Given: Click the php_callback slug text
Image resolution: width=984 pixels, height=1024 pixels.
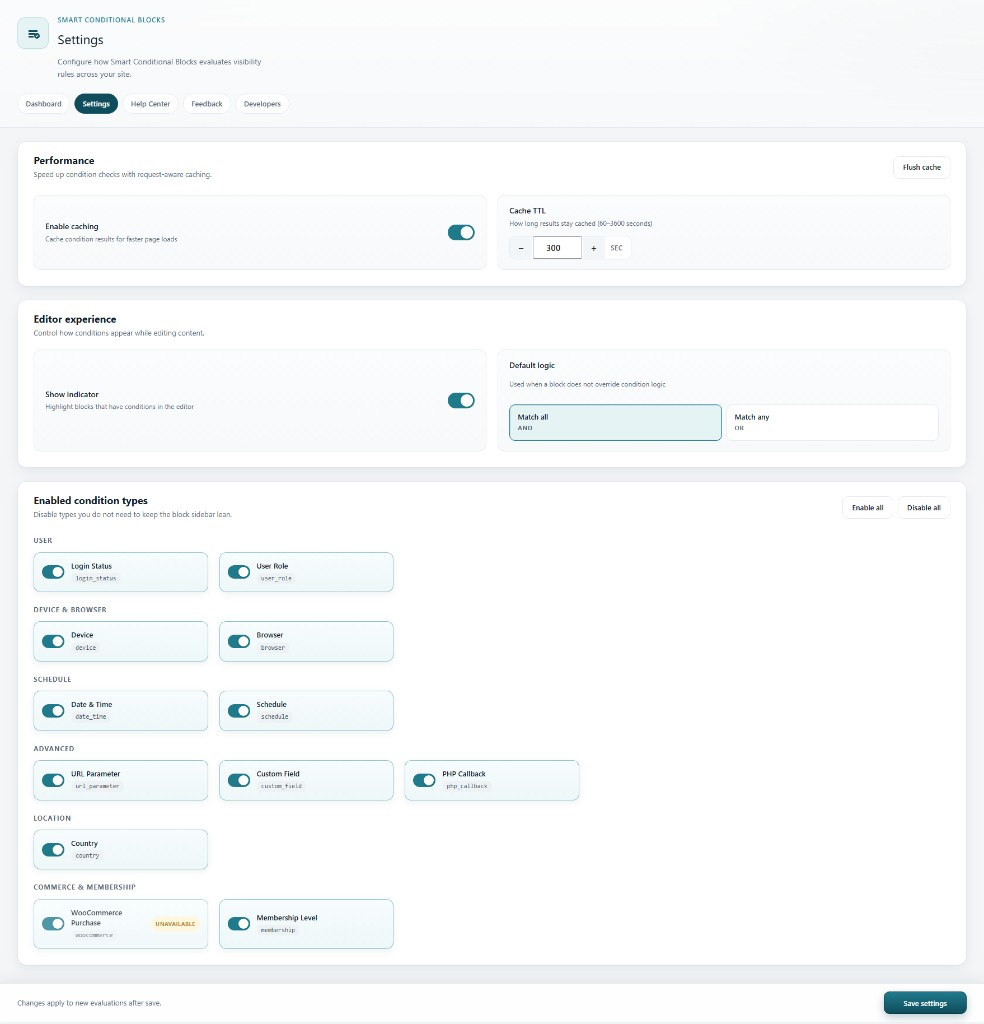Looking at the screenshot, I should click(x=467, y=786).
